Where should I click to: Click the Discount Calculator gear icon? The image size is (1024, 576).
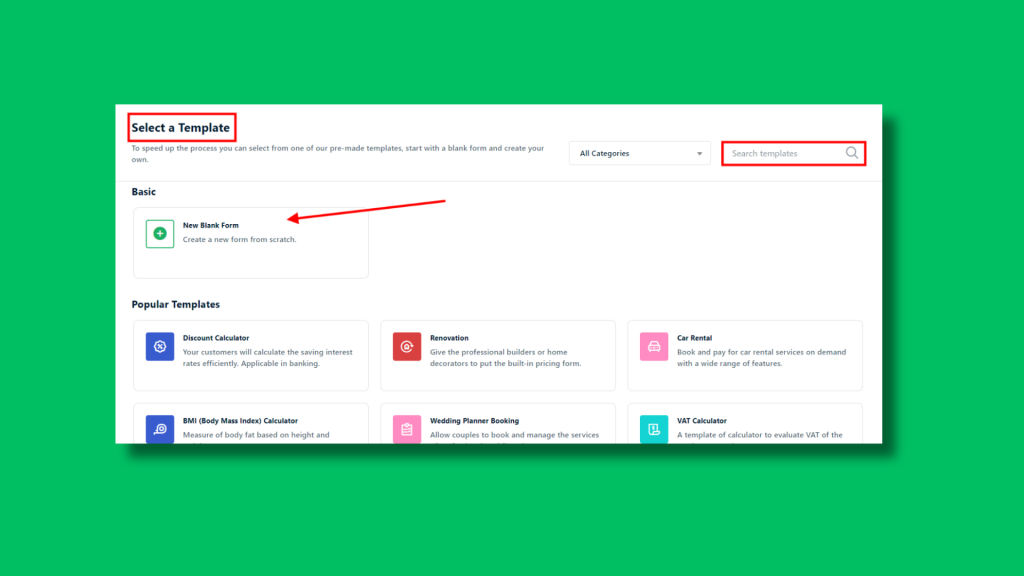159,346
